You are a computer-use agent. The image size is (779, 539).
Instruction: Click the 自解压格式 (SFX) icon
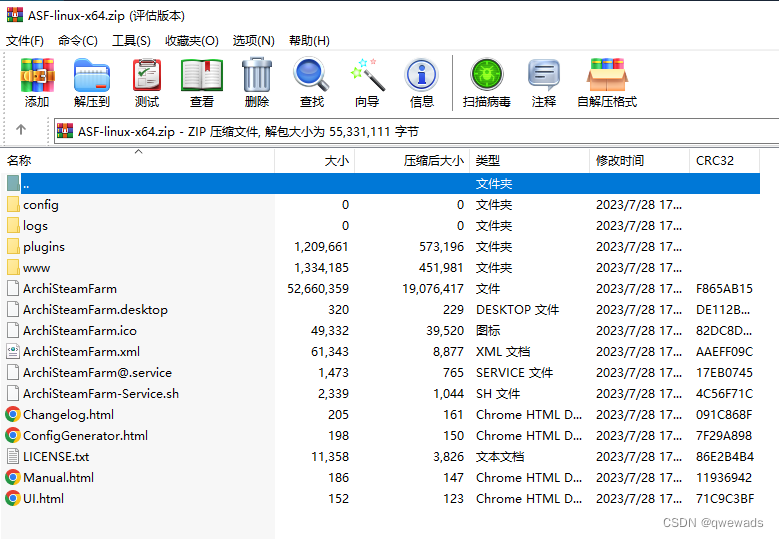pos(607,75)
